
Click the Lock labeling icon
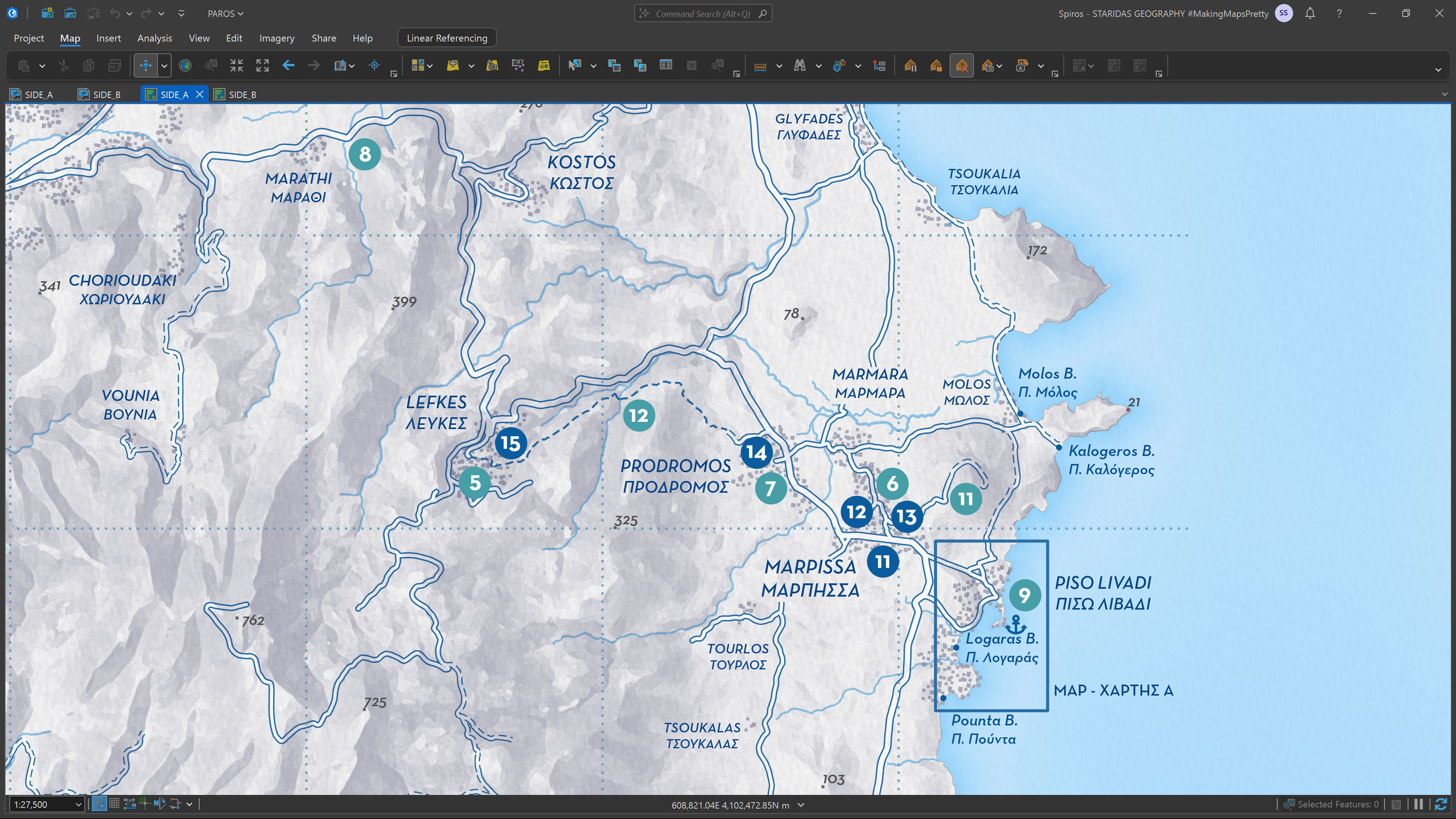pos(936,66)
